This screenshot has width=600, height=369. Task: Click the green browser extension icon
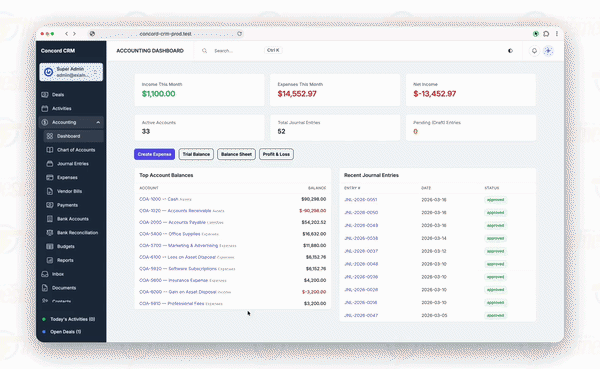(536, 34)
